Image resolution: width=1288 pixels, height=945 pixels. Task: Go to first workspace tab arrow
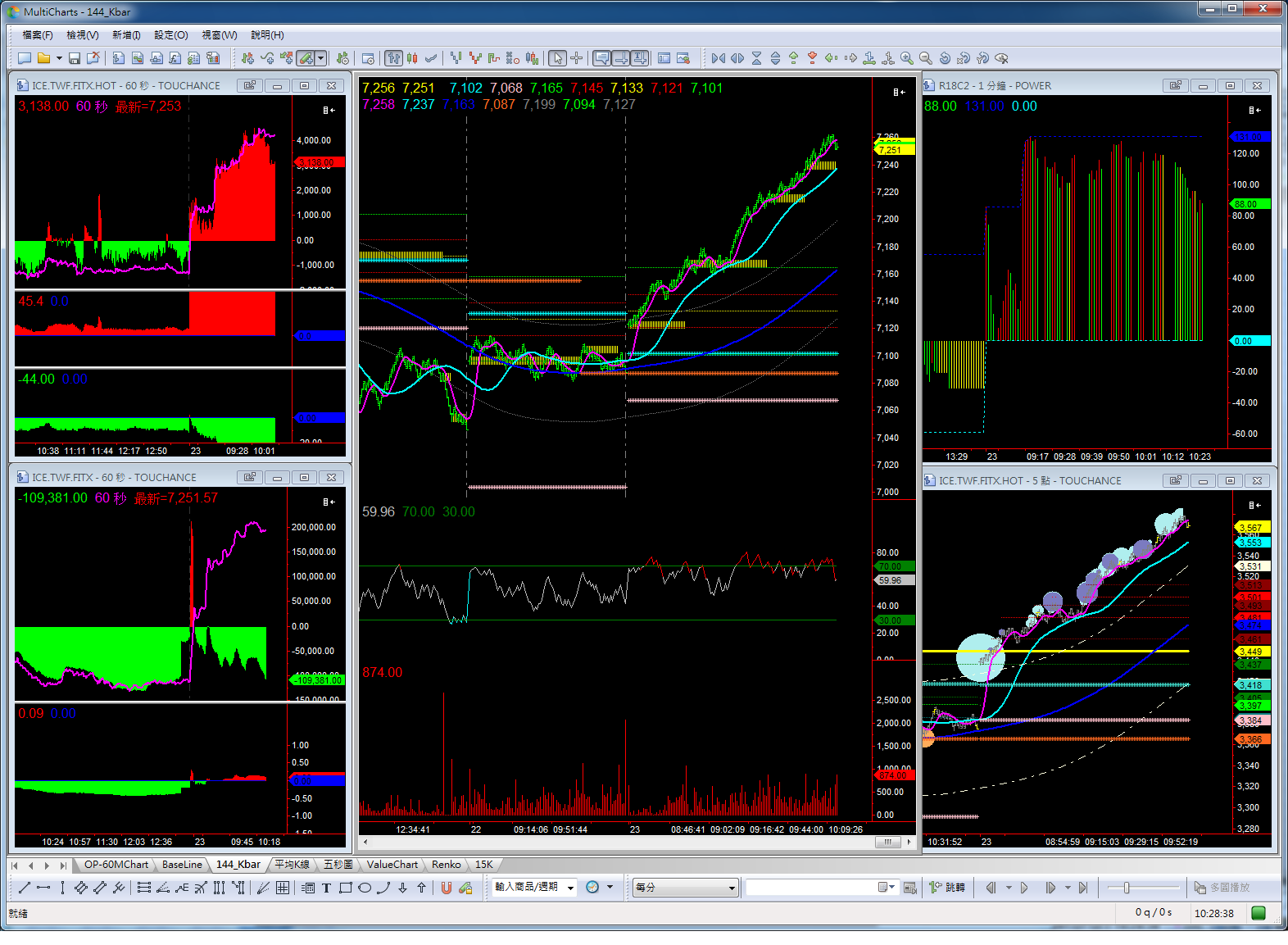(15, 865)
